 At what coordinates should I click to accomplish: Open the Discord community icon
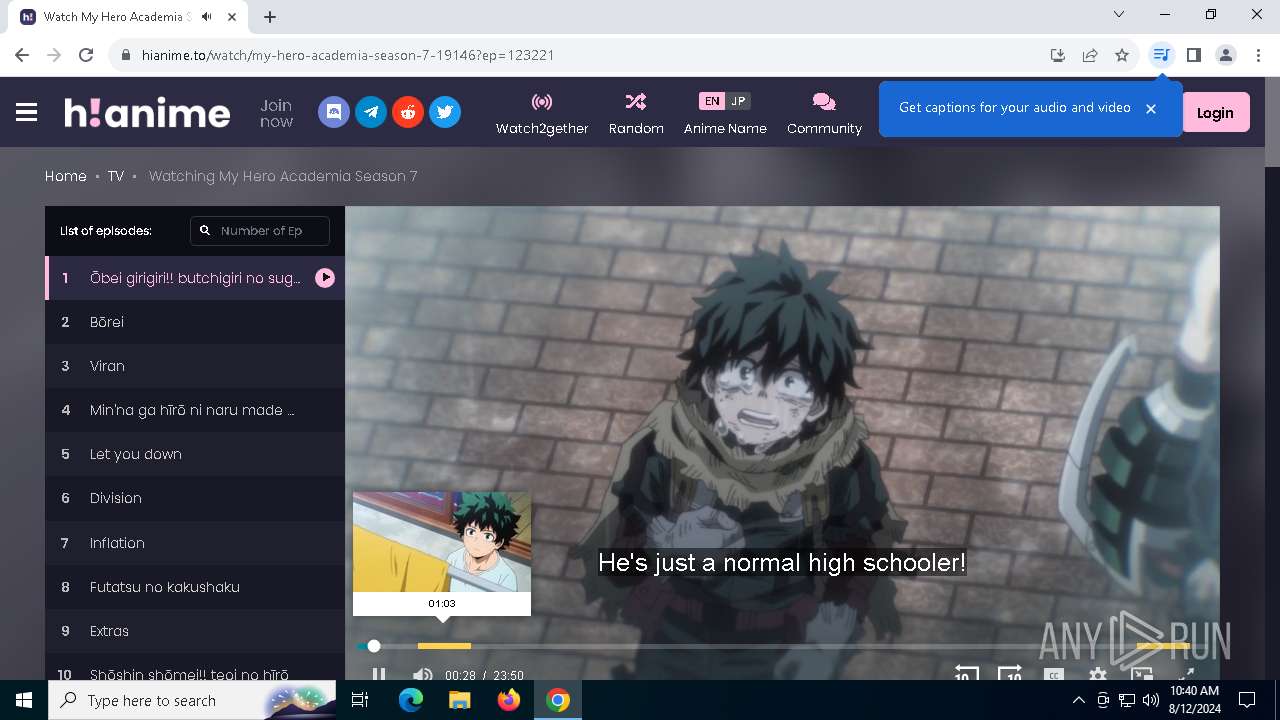pos(334,112)
